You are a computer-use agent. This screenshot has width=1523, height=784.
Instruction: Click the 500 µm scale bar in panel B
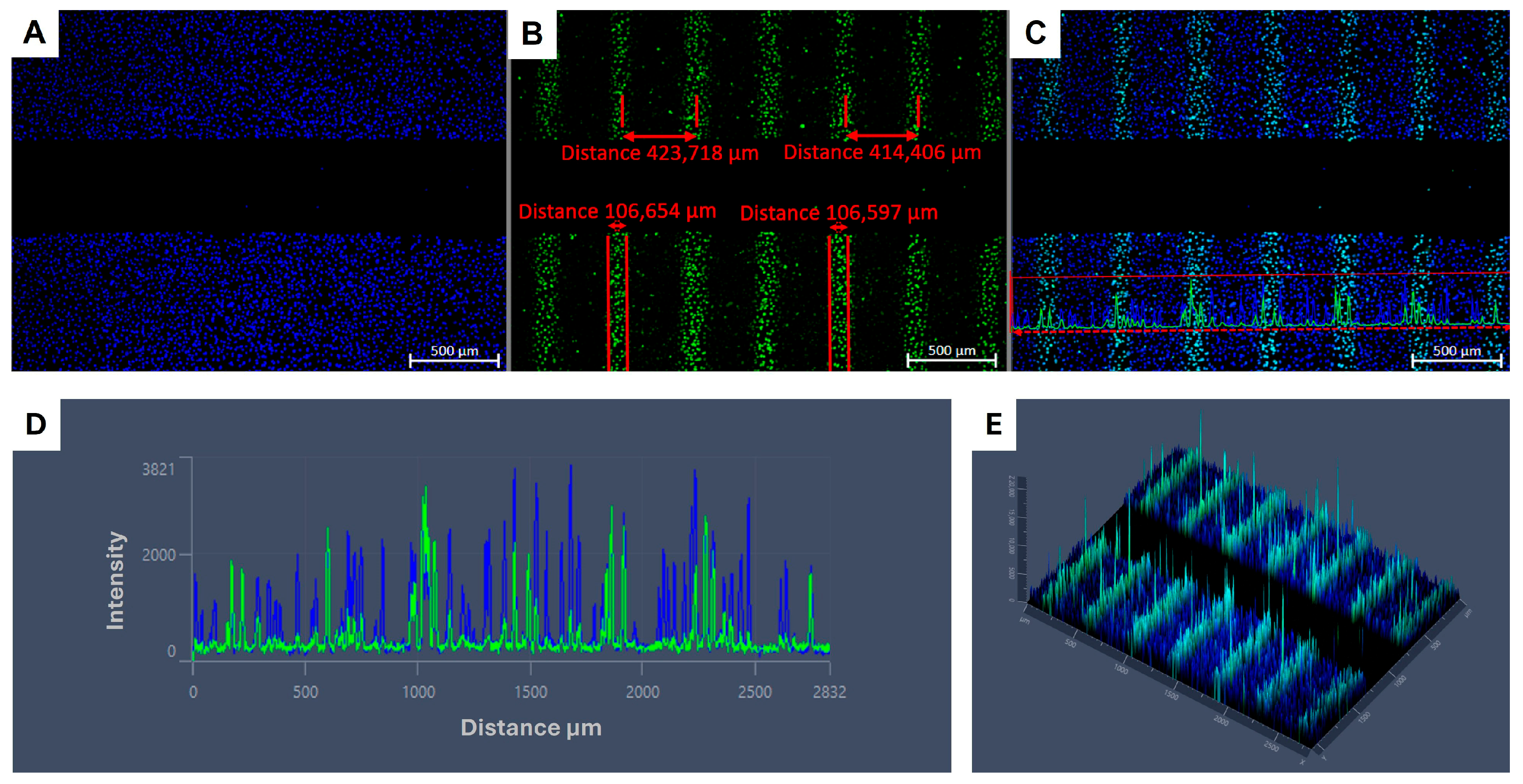pos(952,355)
